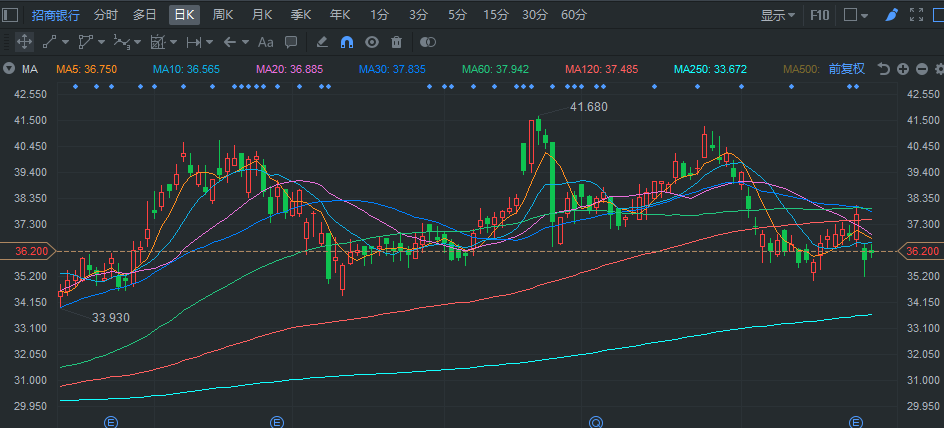Click the pink MA20: 36.885 label
Image resolution: width=944 pixels, height=428 pixels.
(x=290, y=69)
